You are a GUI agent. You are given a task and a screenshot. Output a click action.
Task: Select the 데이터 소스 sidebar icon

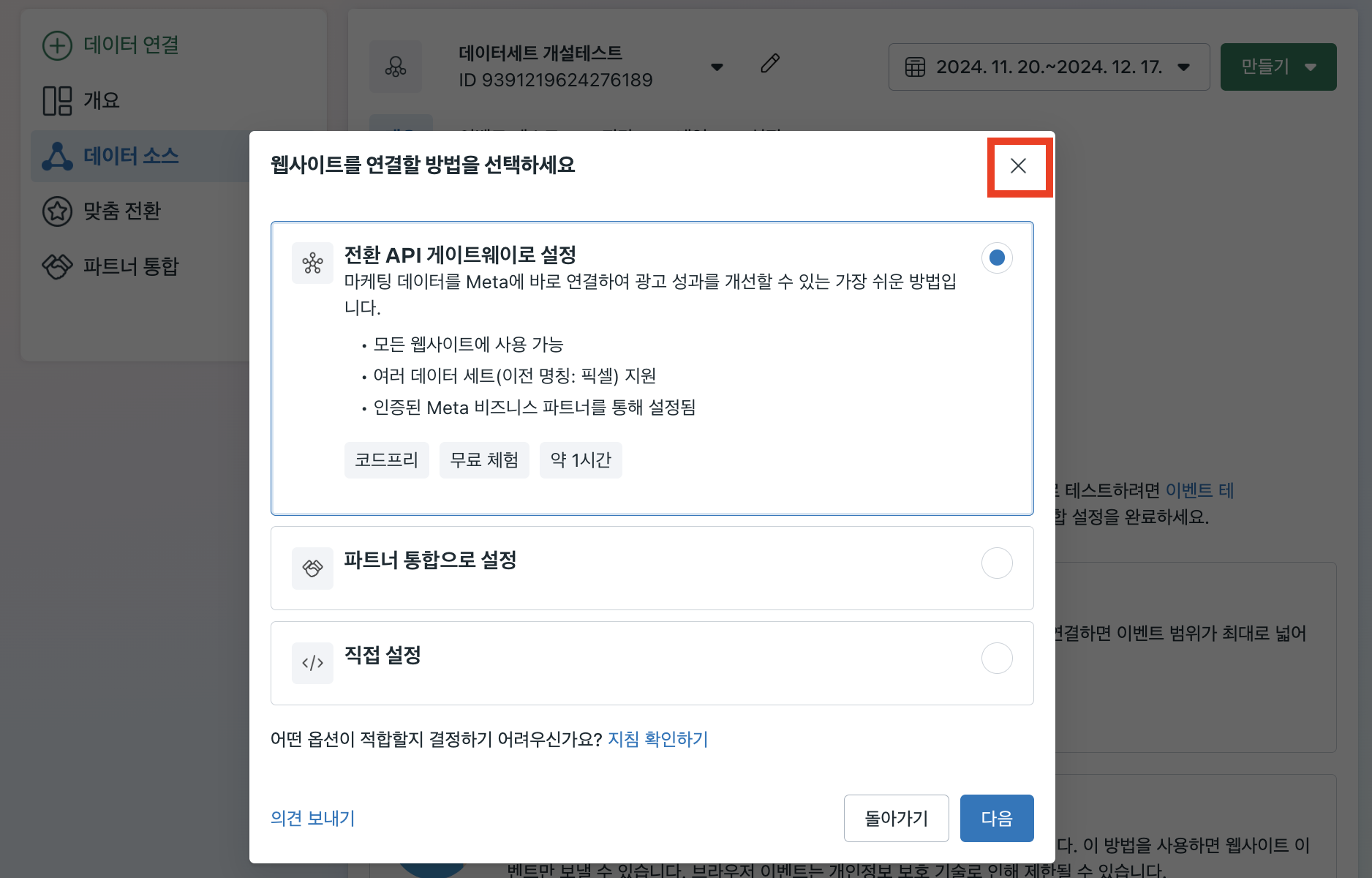point(57,156)
